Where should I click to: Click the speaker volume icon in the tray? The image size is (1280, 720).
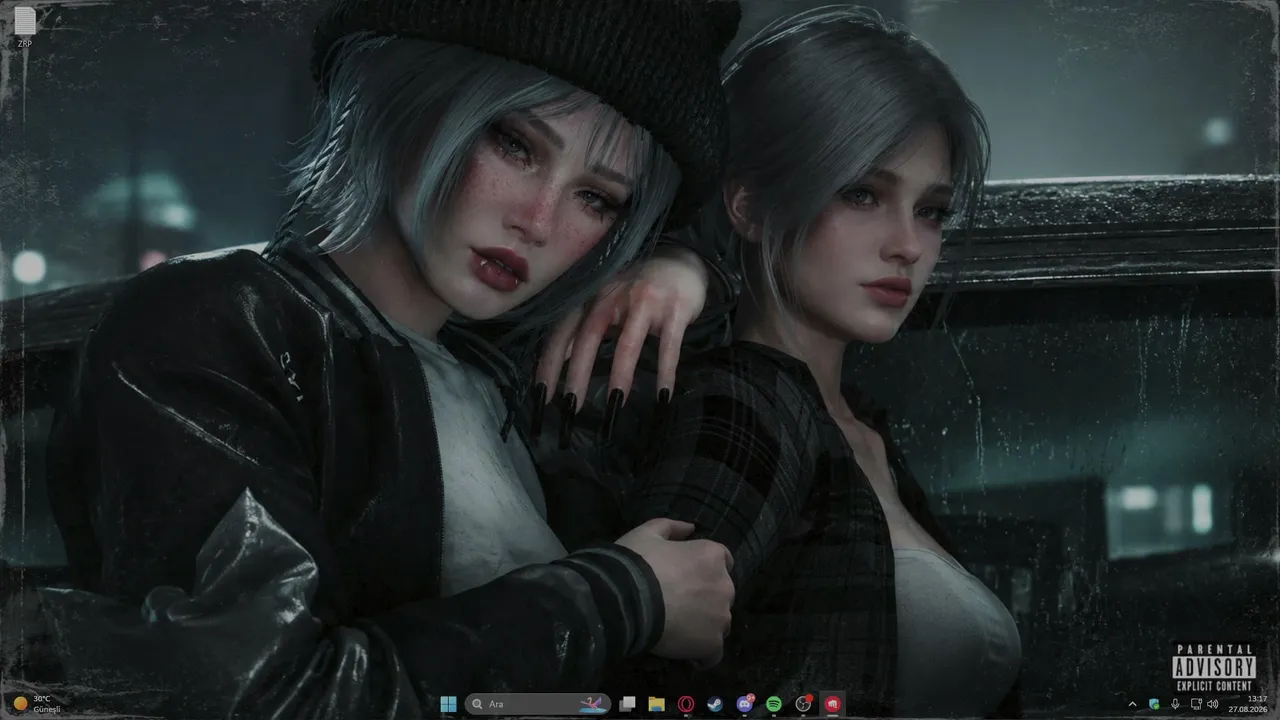pos(1213,704)
